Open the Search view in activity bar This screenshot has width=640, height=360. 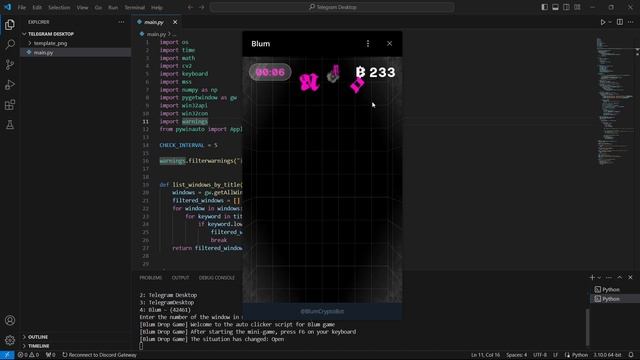pyautogui.click(x=10, y=44)
